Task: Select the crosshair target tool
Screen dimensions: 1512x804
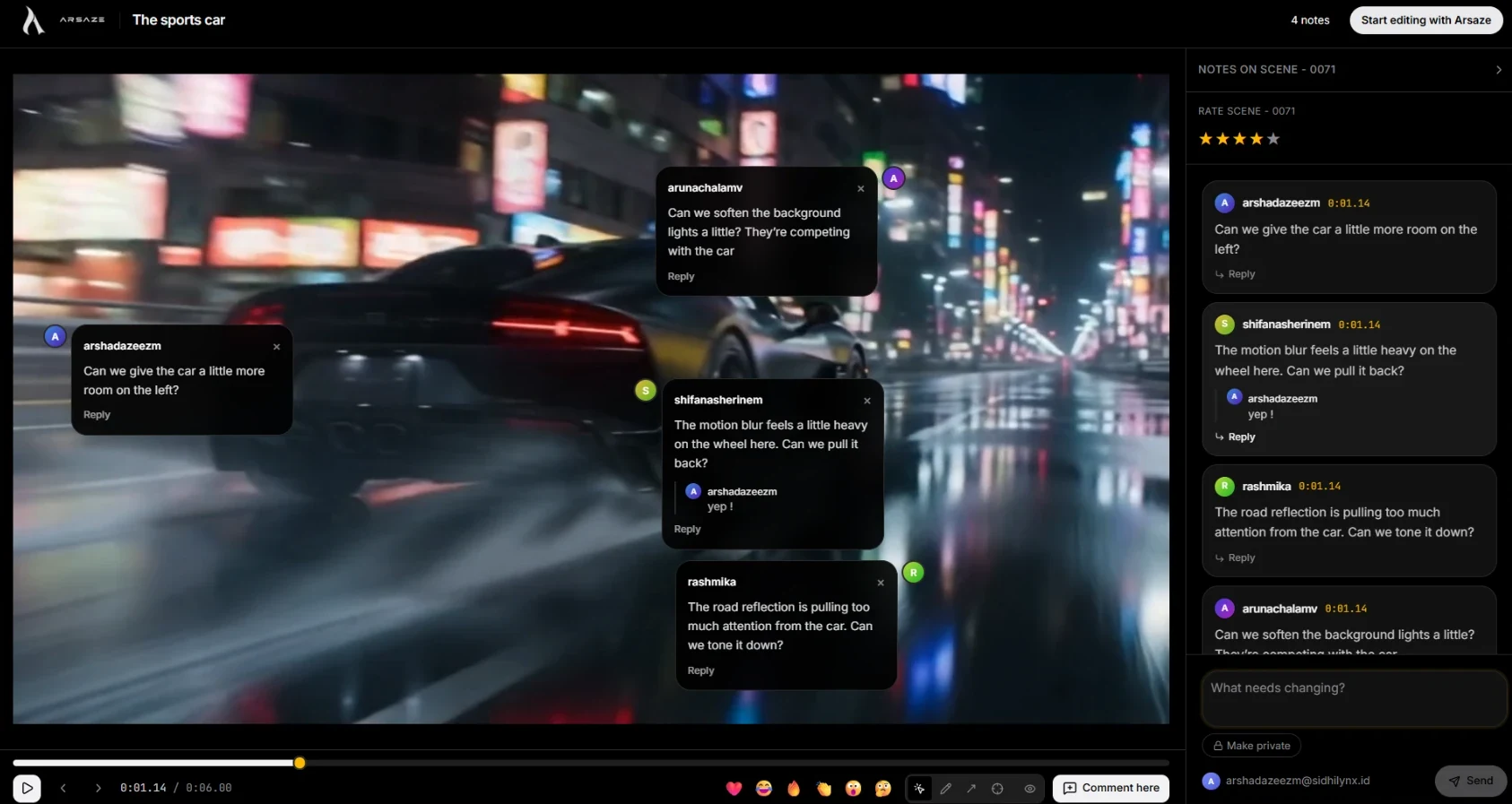Action: tap(997, 789)
